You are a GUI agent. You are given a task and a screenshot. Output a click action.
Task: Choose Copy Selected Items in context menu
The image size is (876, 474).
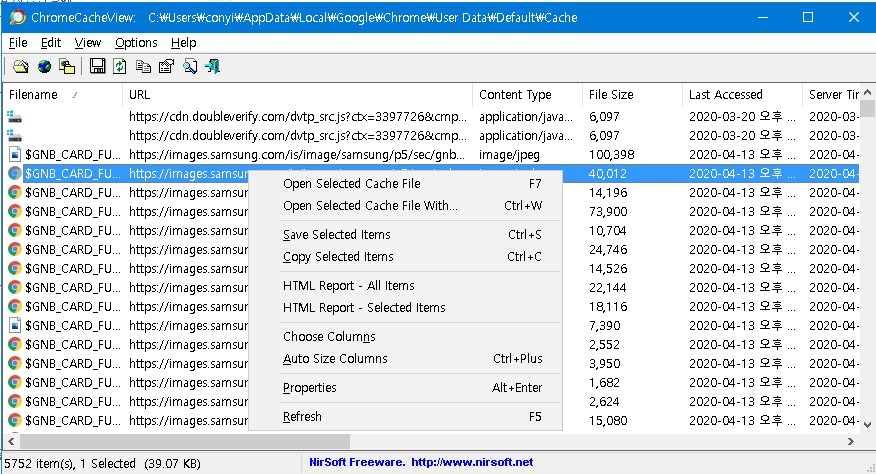point(406,257)
